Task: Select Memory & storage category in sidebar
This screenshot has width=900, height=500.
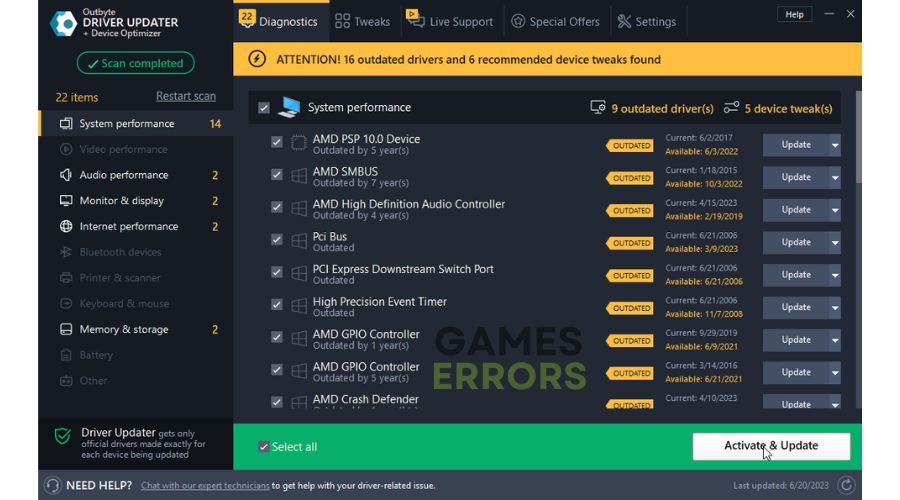Action: coord(136,329)
